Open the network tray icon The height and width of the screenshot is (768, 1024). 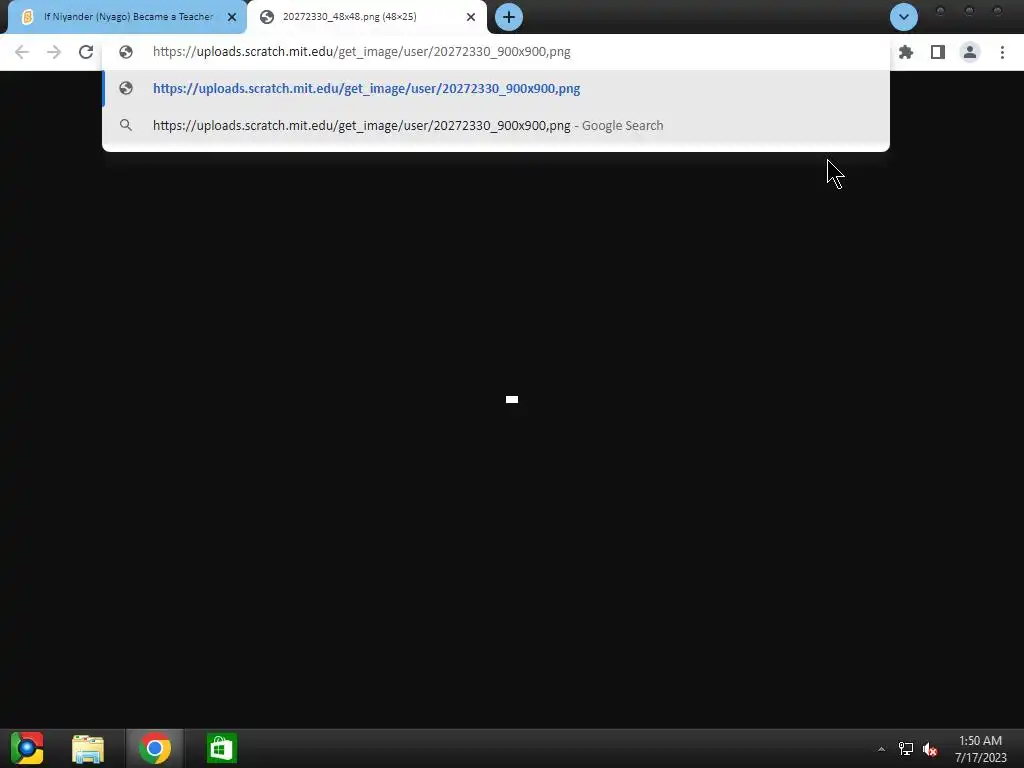tap(906, 749)
